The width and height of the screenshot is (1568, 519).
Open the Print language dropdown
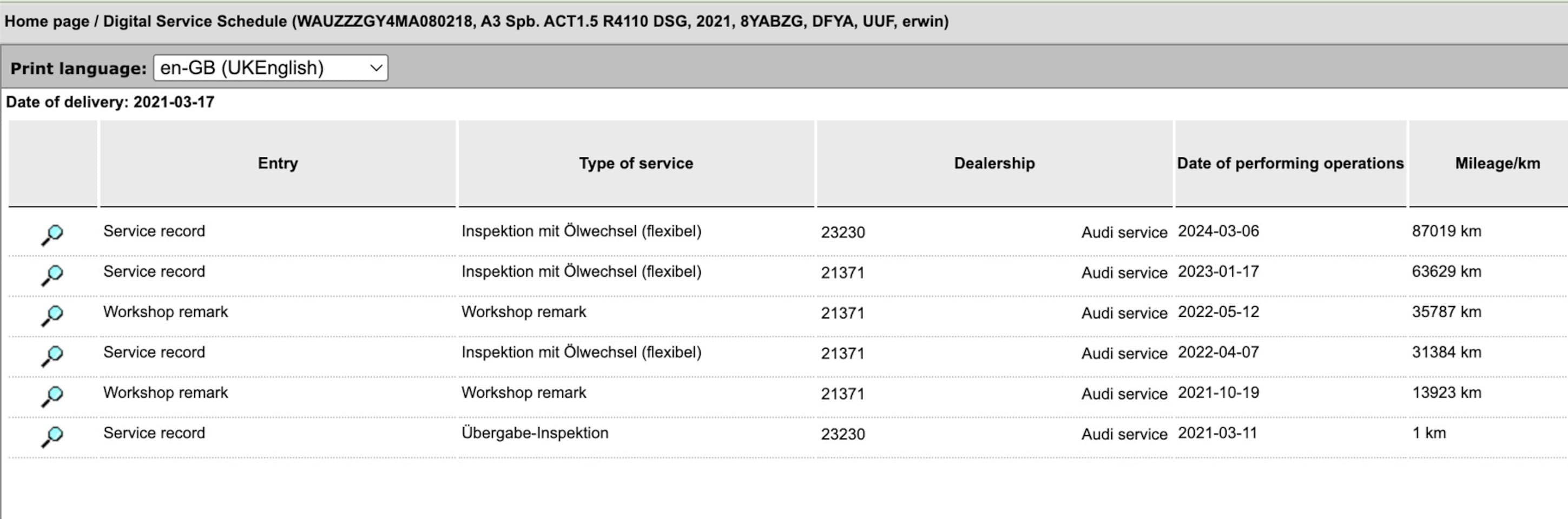(271, 68)
